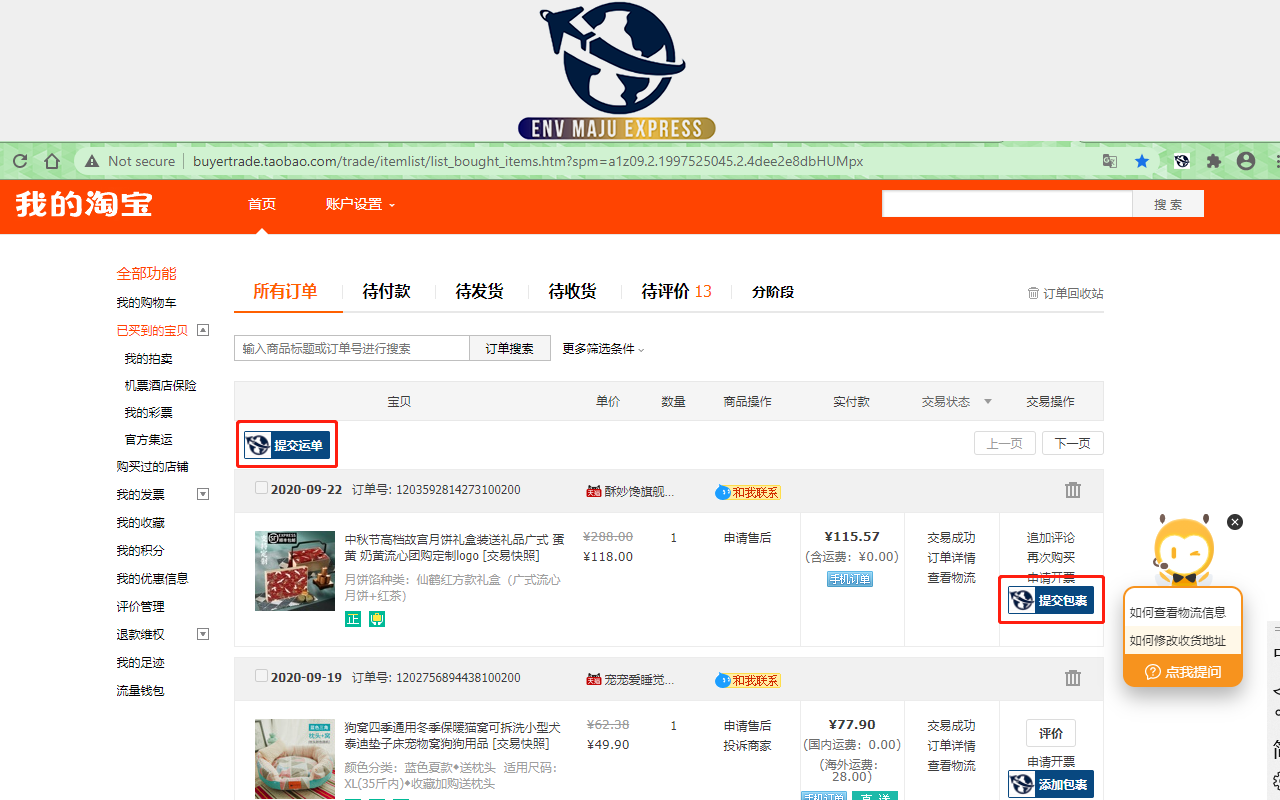Toggle the bookmark star in address bar

click(1142, 161)
